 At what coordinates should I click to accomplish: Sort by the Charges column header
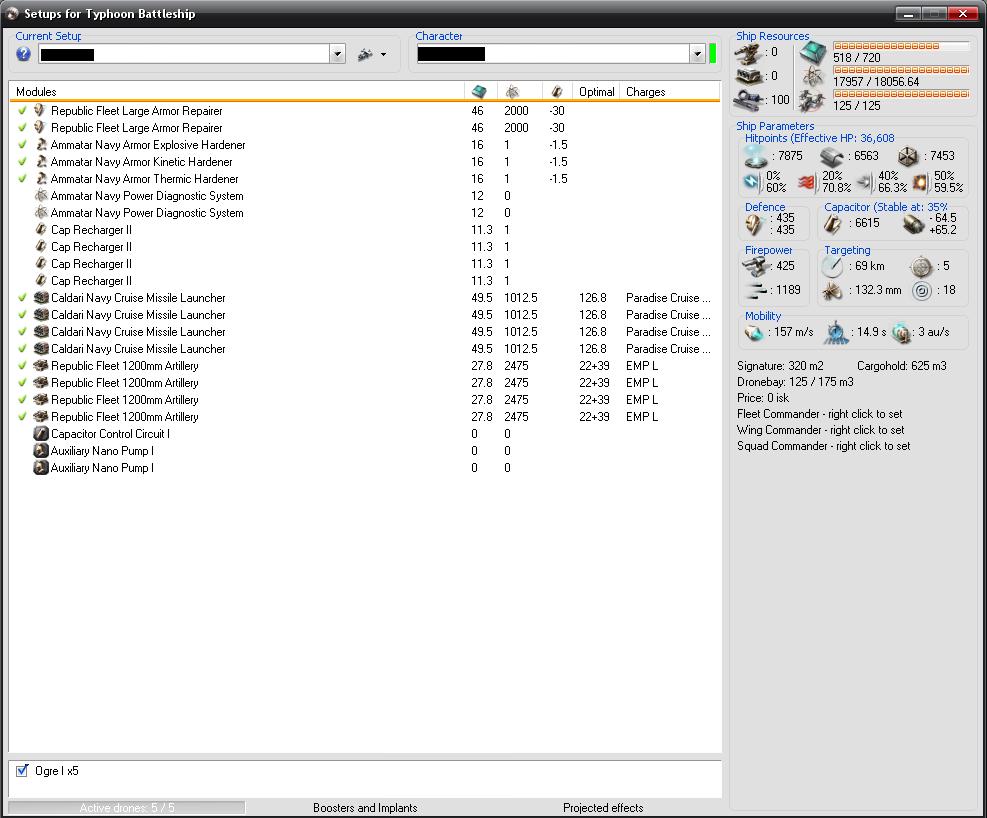tap(670, 92)
